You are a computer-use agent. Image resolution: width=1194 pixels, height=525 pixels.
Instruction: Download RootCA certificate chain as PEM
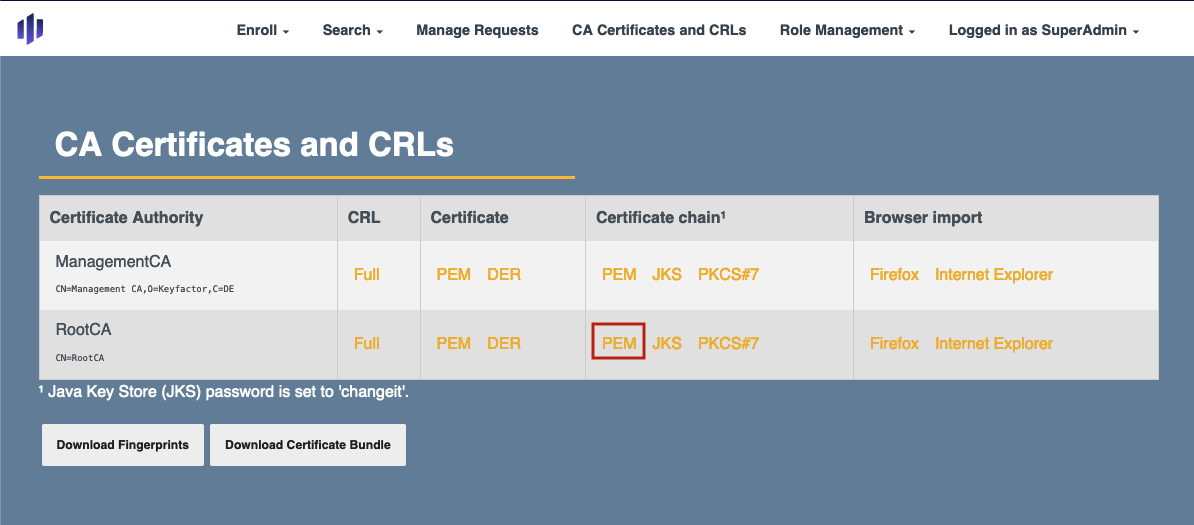pos(619,343)
